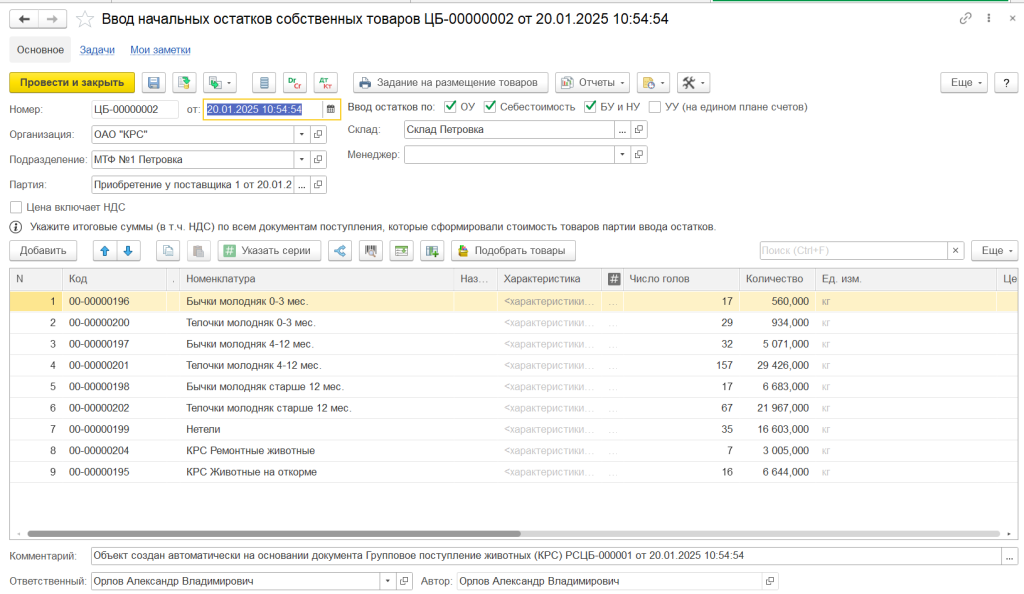Screen dimensions: 1024x594
Task: Save the document with the floppy disk icon
Action: pos(153,83)
